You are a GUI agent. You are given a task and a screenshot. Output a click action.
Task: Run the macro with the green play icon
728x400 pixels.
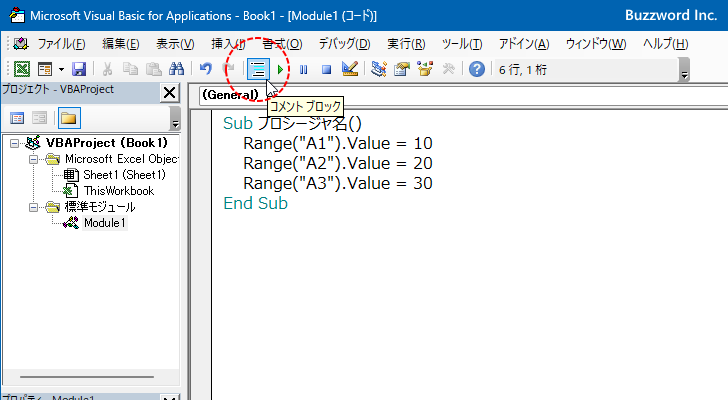(x=280, y=70)
